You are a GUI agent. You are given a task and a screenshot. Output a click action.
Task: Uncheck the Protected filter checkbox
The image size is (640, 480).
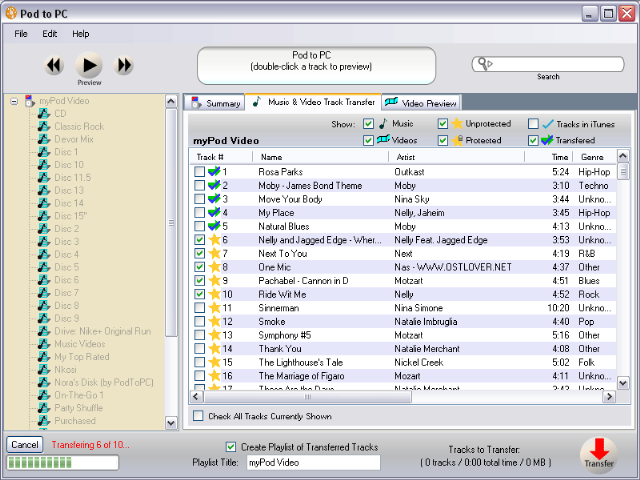443,140
